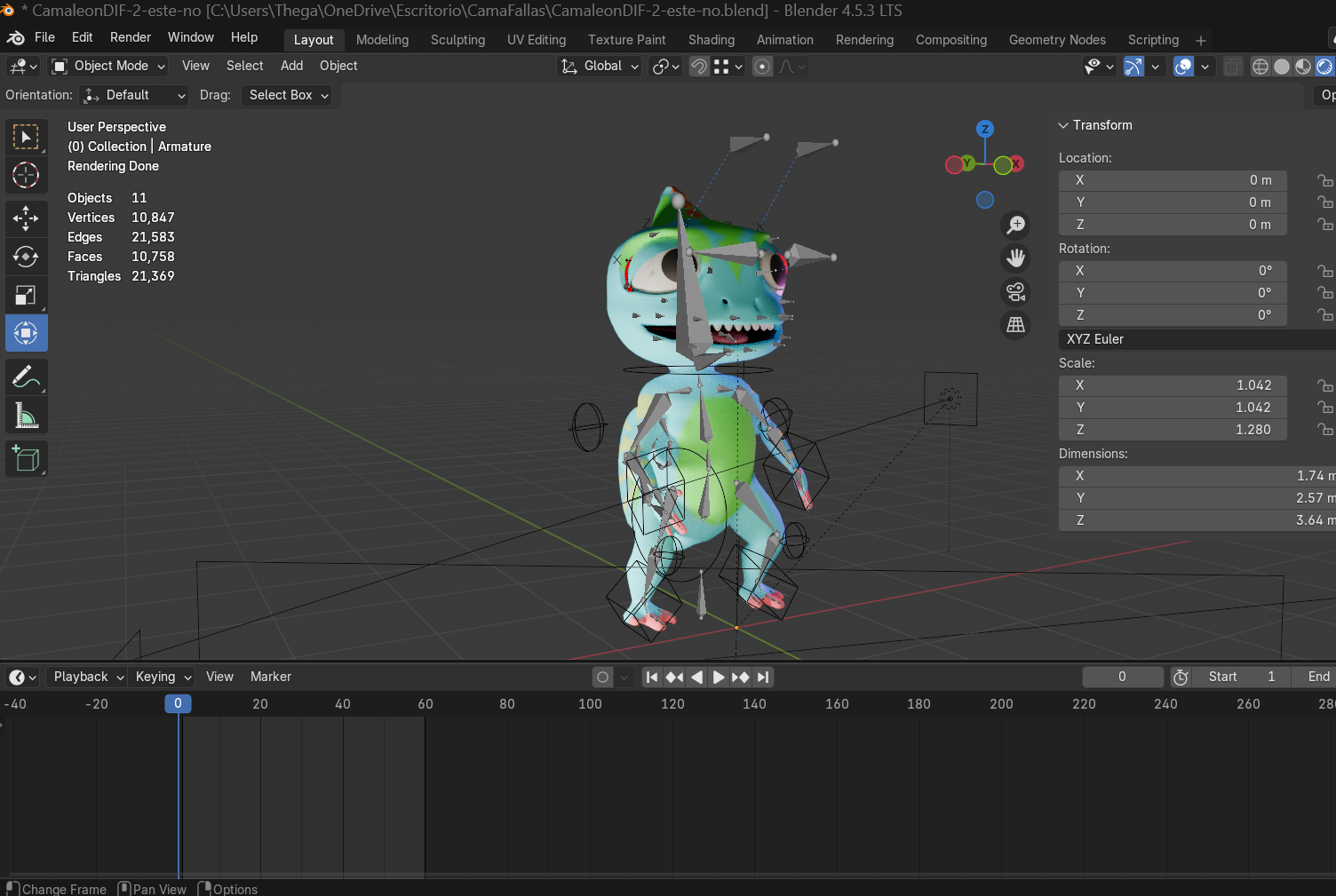Toggle snapping magnet in header
This screenshot has height=896, width=1336.
pyautogui.click(x=699, y=67)
